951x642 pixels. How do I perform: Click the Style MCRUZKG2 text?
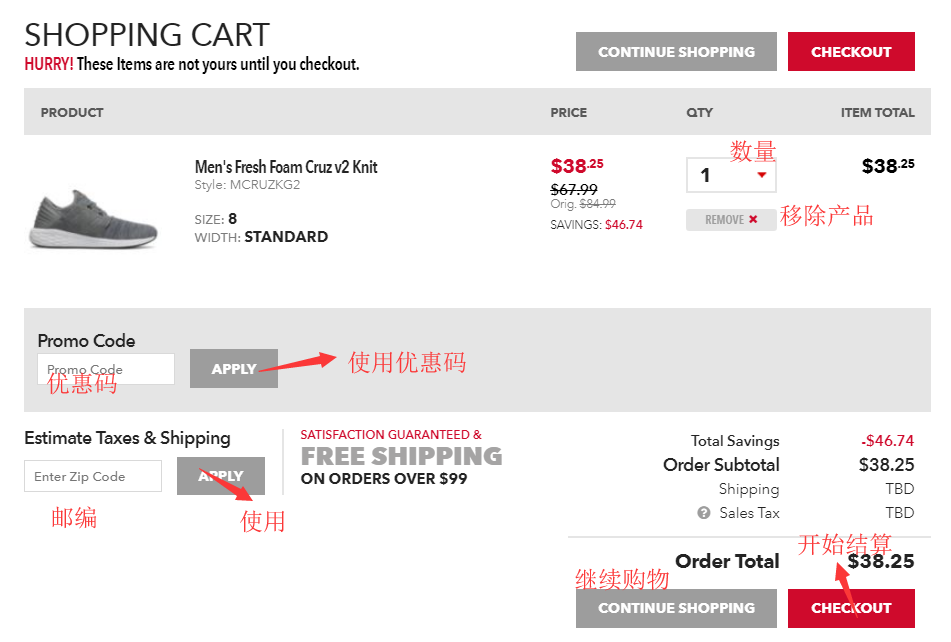(247, 185)
